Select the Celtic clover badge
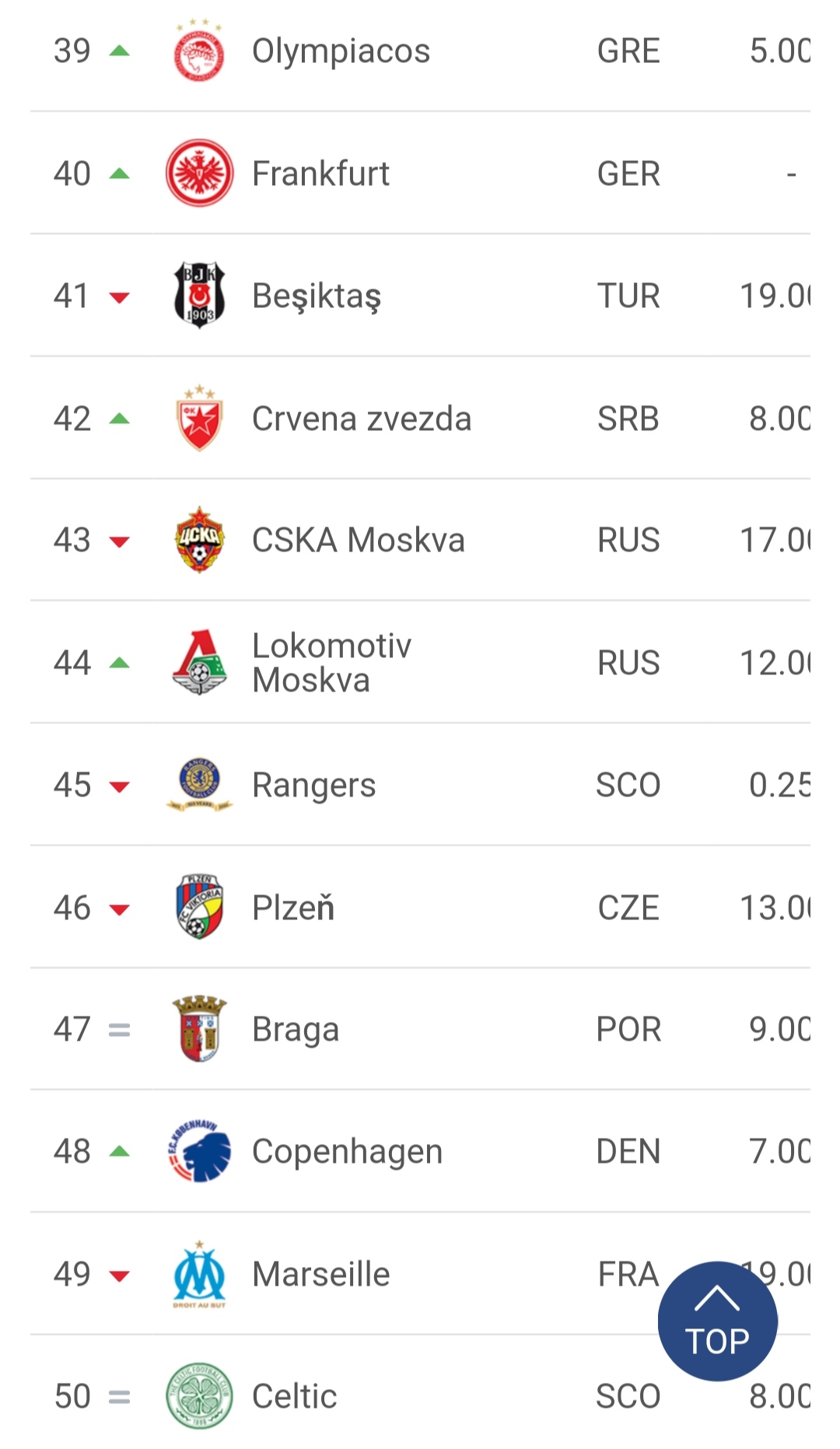Viewport: 840px width, 1449px height. click(199, 1396)
